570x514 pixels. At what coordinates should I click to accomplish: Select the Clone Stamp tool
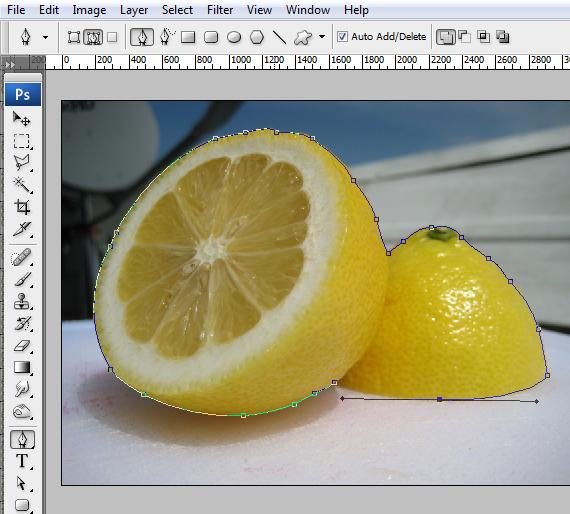22,301
